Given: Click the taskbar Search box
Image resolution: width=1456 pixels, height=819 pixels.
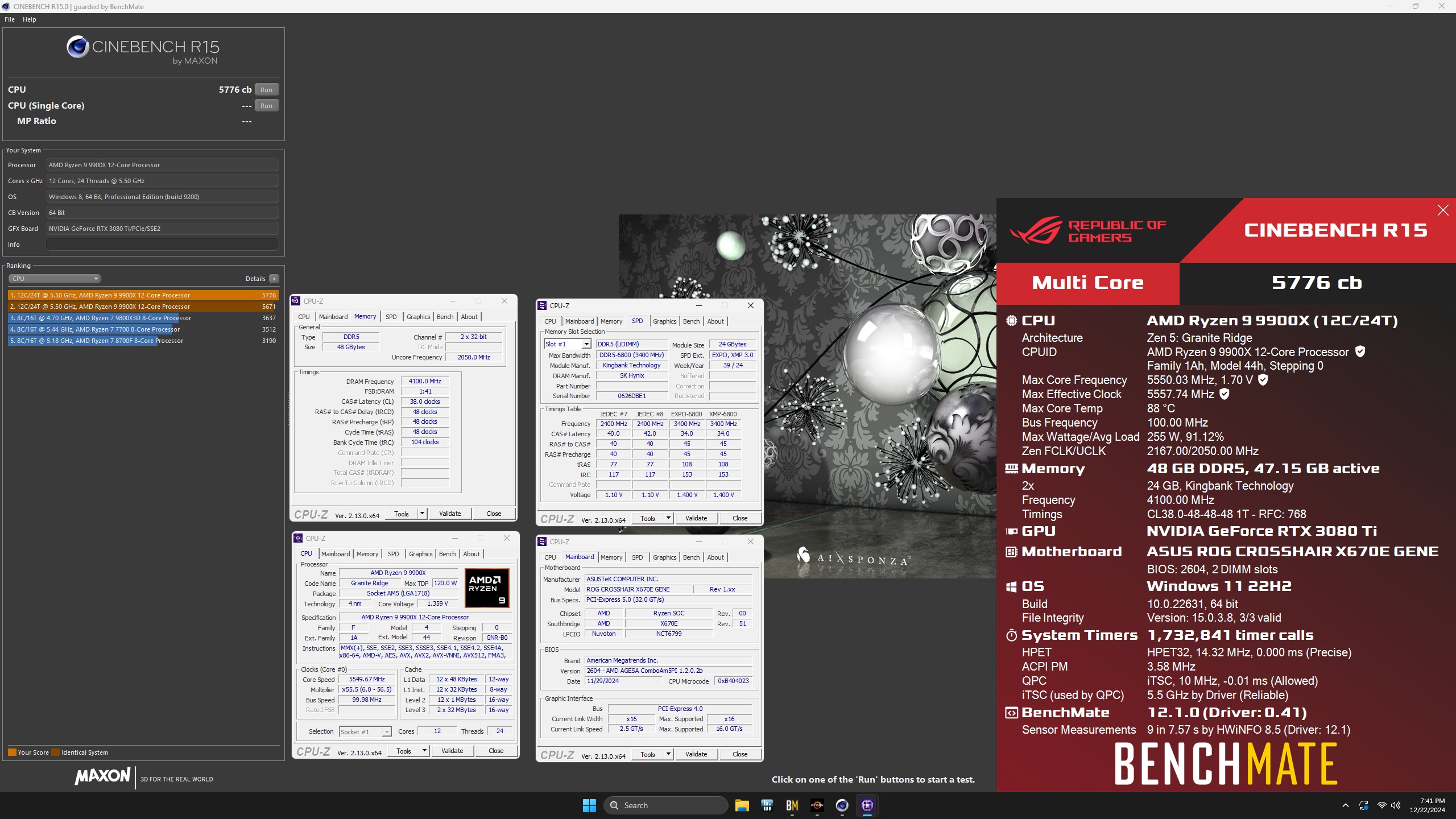Looking at the screenshot, I should [665, 805].
